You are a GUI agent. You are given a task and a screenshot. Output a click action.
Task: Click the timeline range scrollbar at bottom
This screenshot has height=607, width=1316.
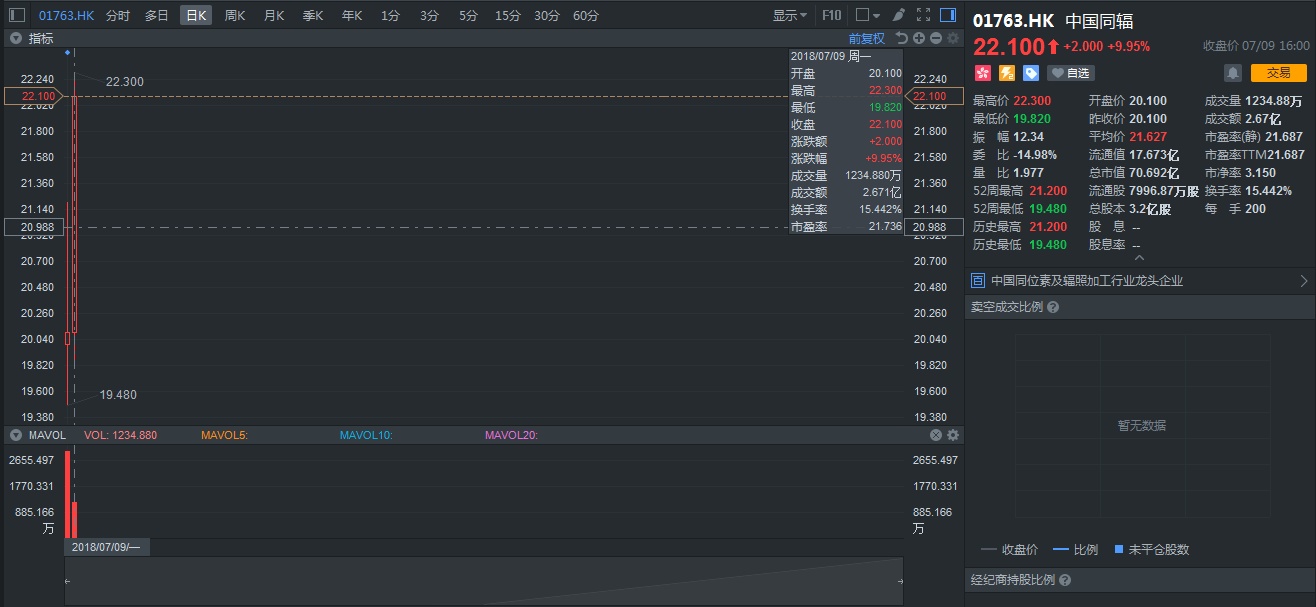coord(483,581)
